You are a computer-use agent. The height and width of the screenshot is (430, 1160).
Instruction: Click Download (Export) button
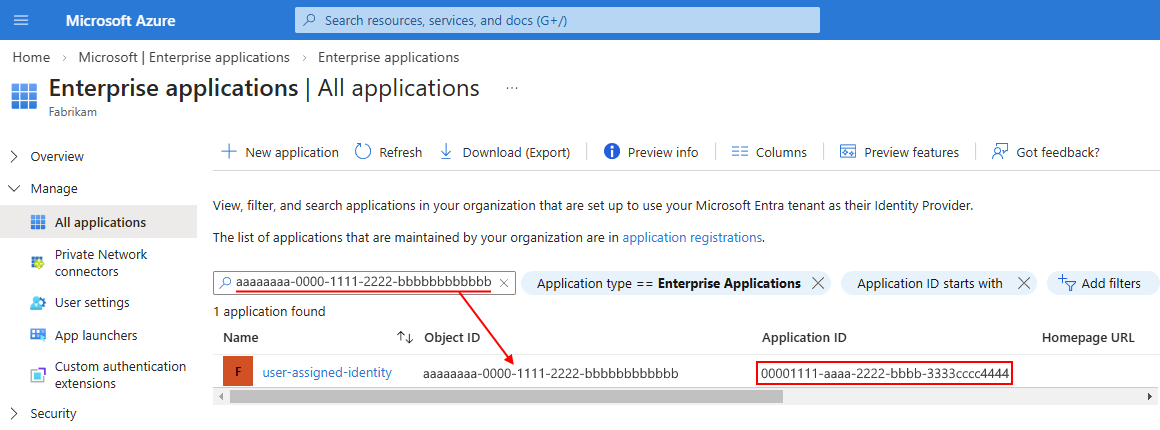tap(505, 152)
